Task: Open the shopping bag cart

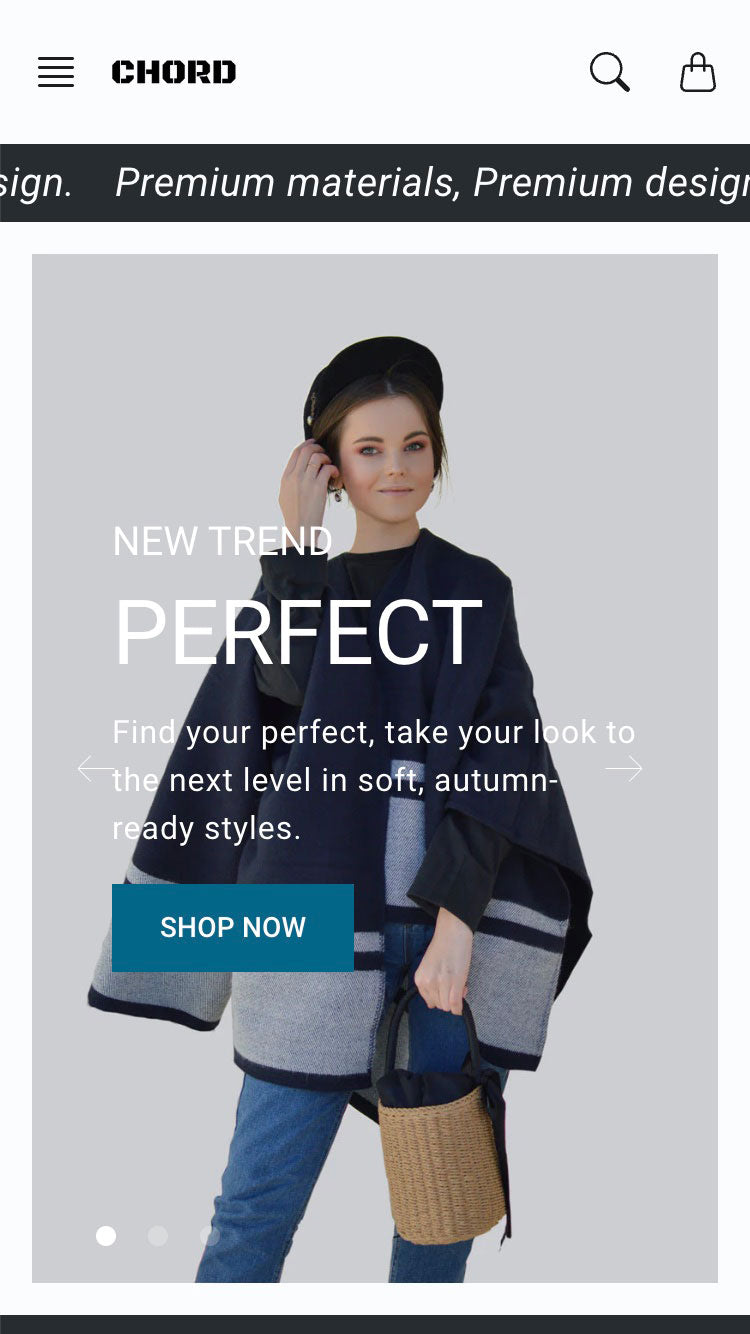Action: (x=698, y=72)
